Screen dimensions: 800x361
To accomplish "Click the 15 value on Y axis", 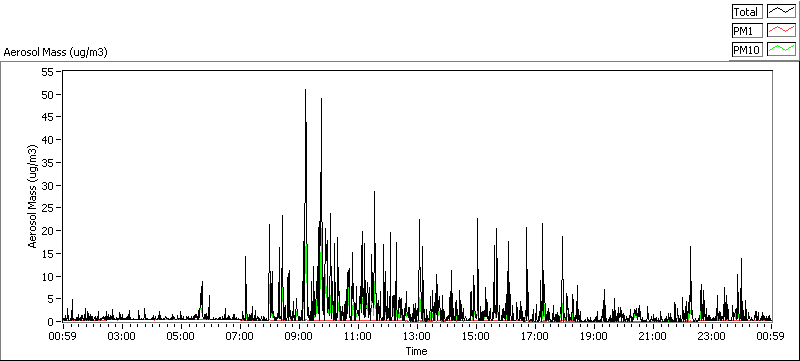I will coord(48,253).
